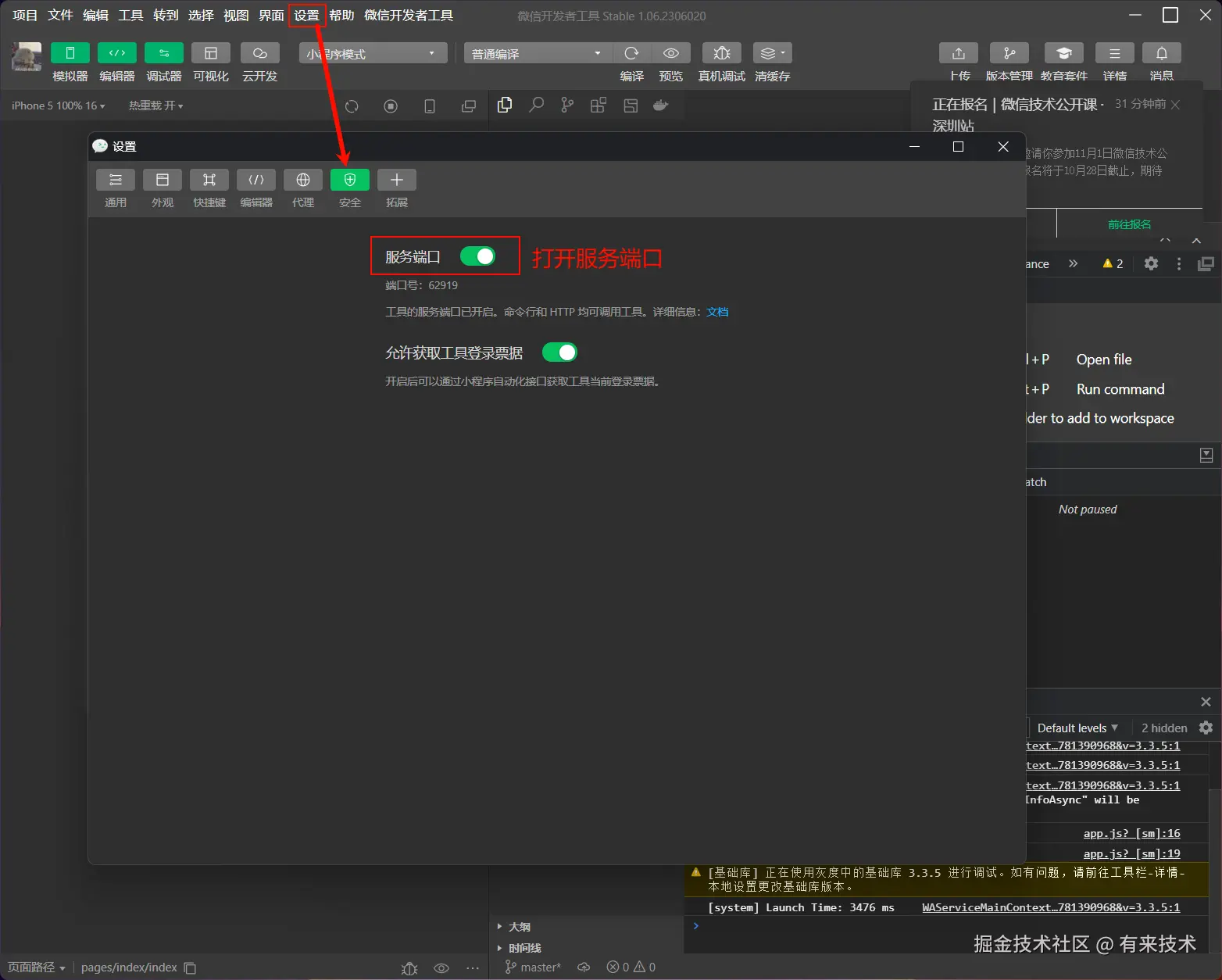1222x980 pixels.
Task: Toggle the debugger (调试器) panel button
Action: [x=164, y=52]
